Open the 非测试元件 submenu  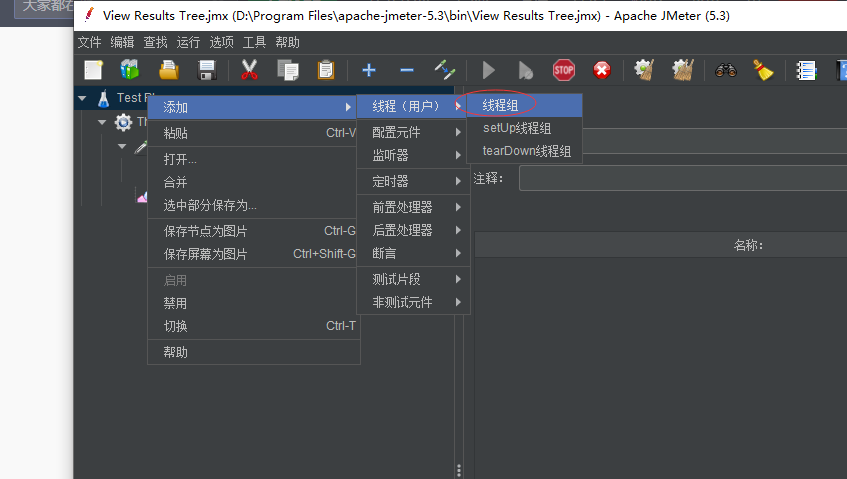tap(413, 302)
